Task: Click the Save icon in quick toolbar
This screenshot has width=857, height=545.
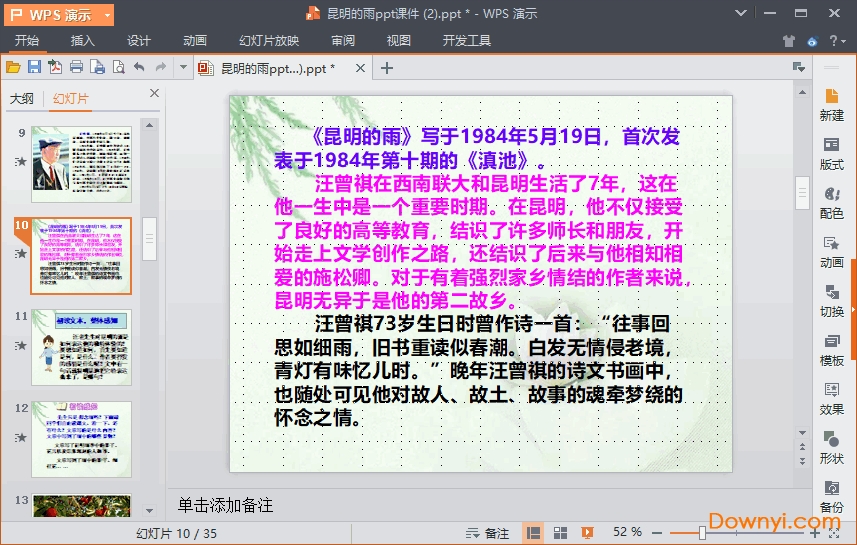Action: (34, 67)
